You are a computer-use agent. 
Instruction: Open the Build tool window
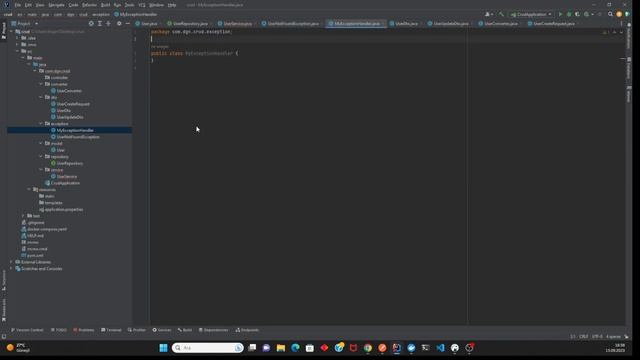pyautogui.click(x=185, y=330)
